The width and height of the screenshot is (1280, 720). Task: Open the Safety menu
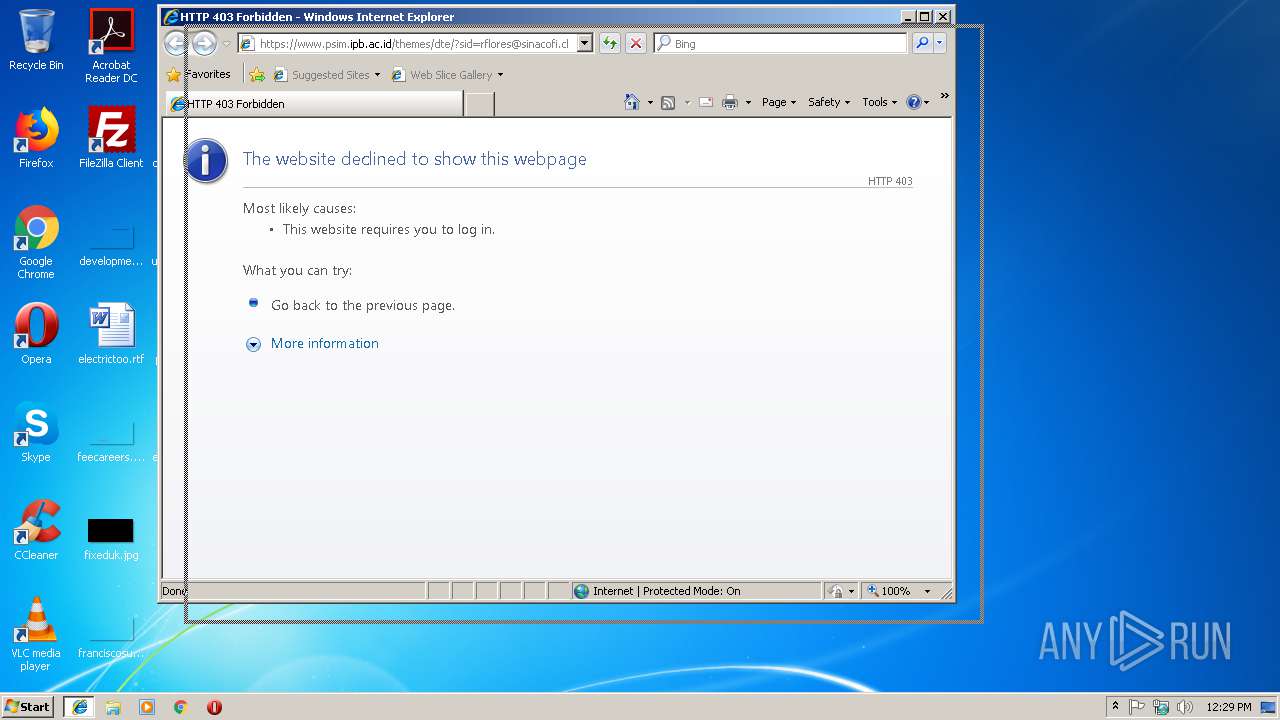pyautogui.click(x=829, y=102)
